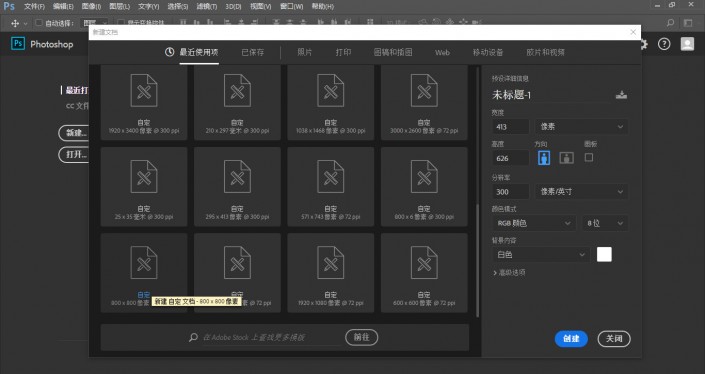The image size is (705, 374).
Task: Expand 高级选项 advanced options
Action: [509, 272]
